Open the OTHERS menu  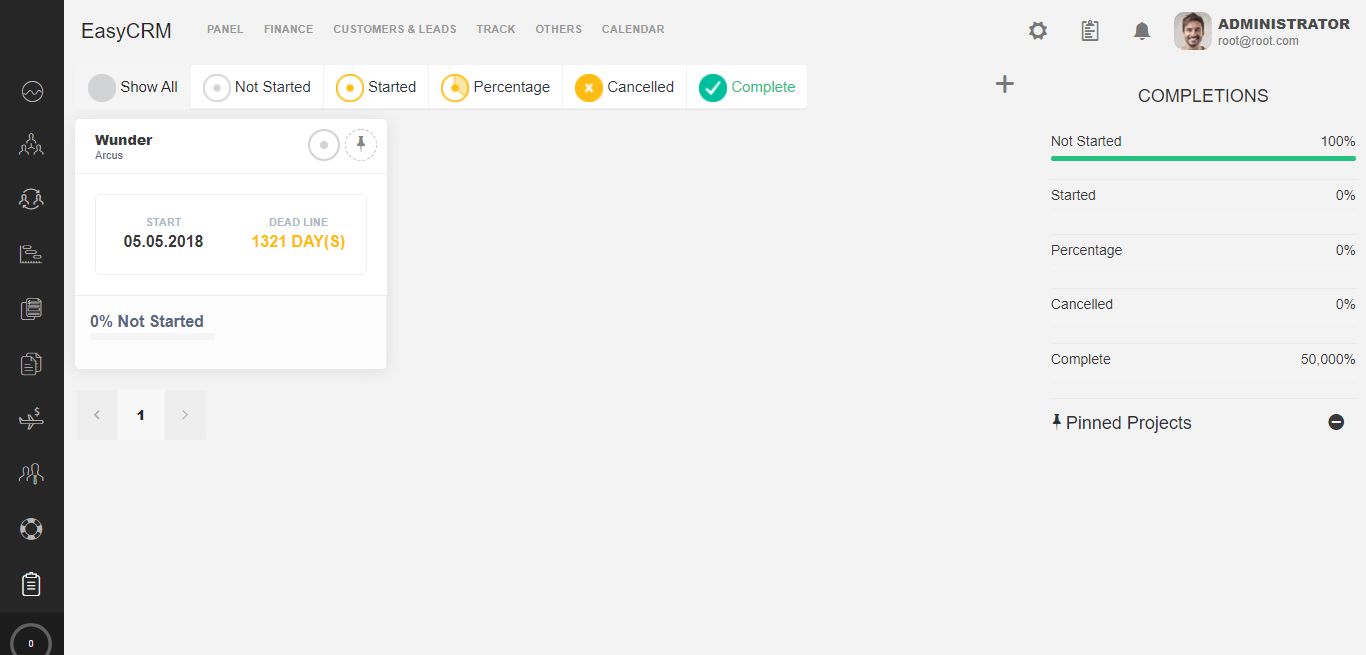(558, 29)
